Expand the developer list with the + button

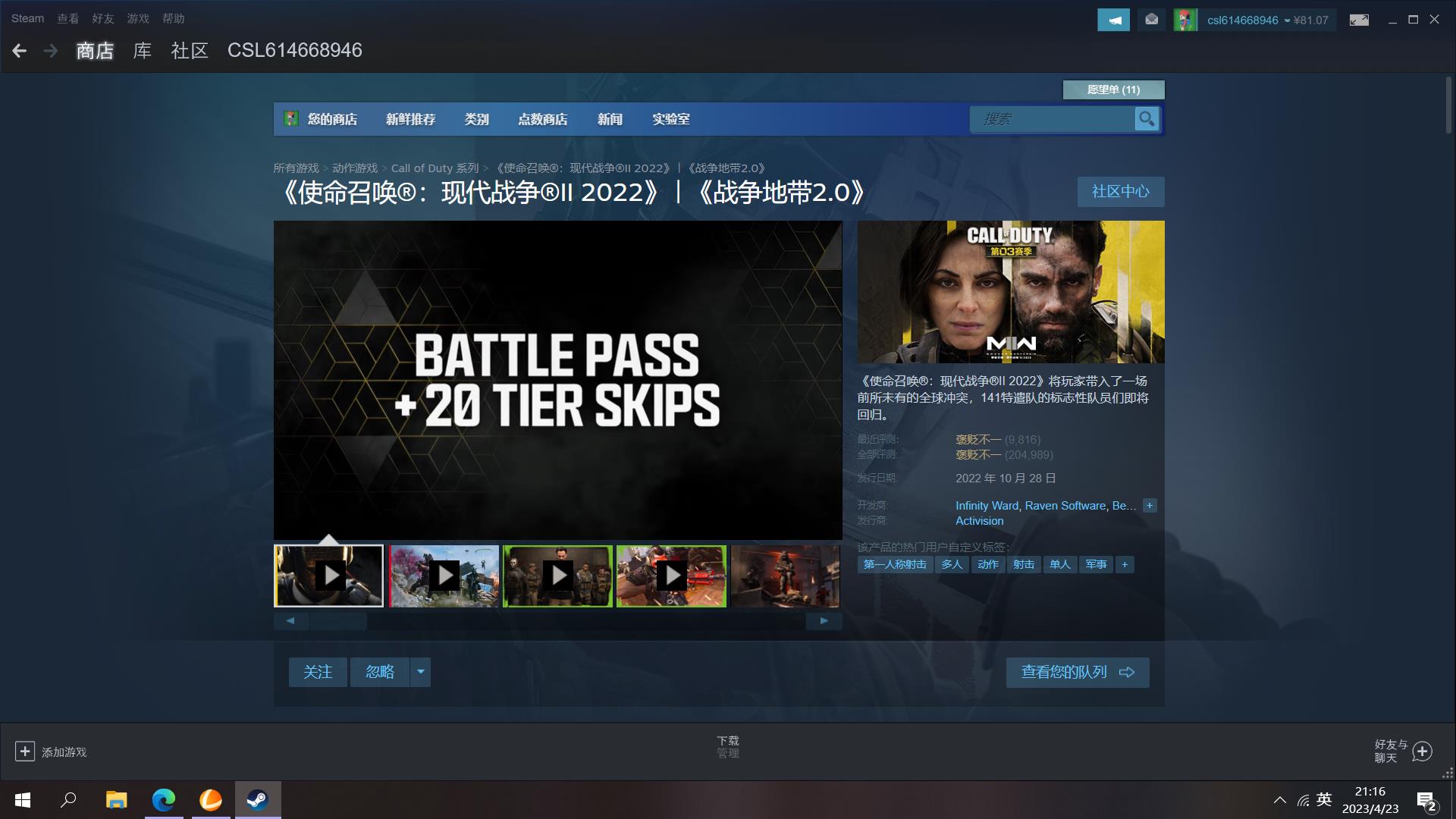click(1149, 505)
